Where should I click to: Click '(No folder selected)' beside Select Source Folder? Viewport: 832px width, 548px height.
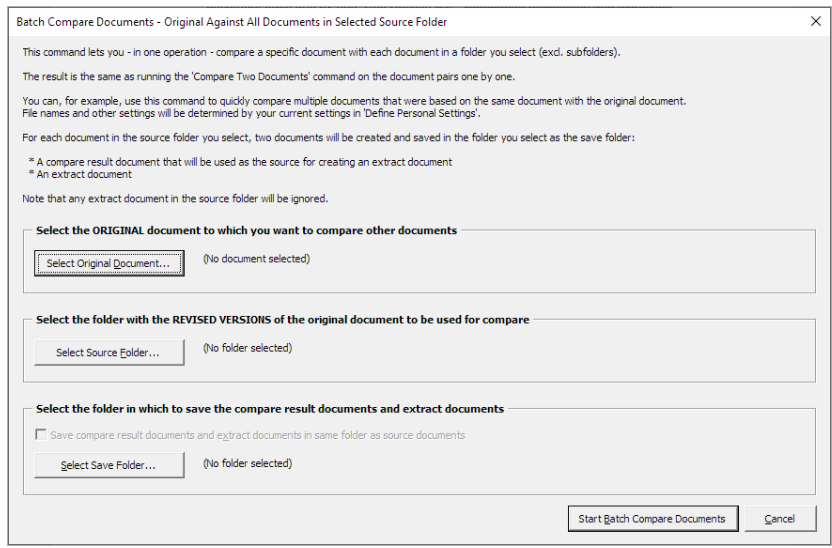point(247,347)
